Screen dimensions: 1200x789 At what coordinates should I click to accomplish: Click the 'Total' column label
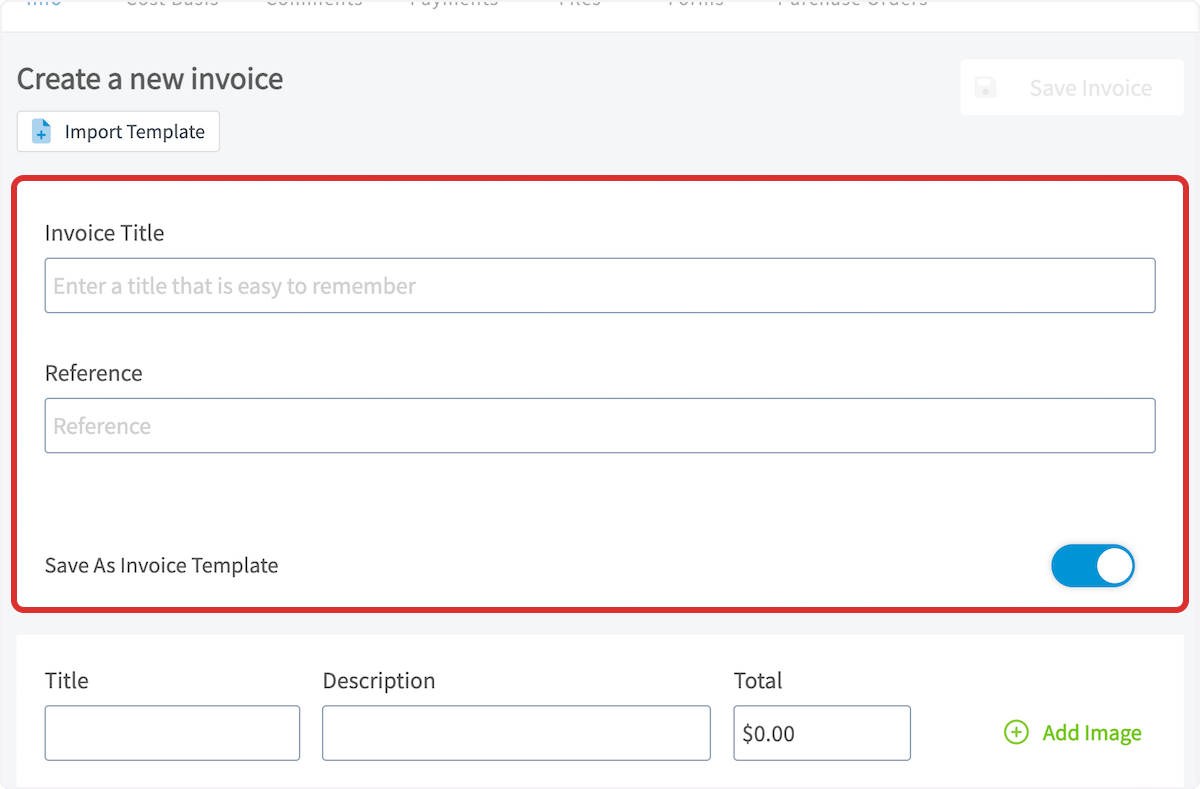click(758, 681)
